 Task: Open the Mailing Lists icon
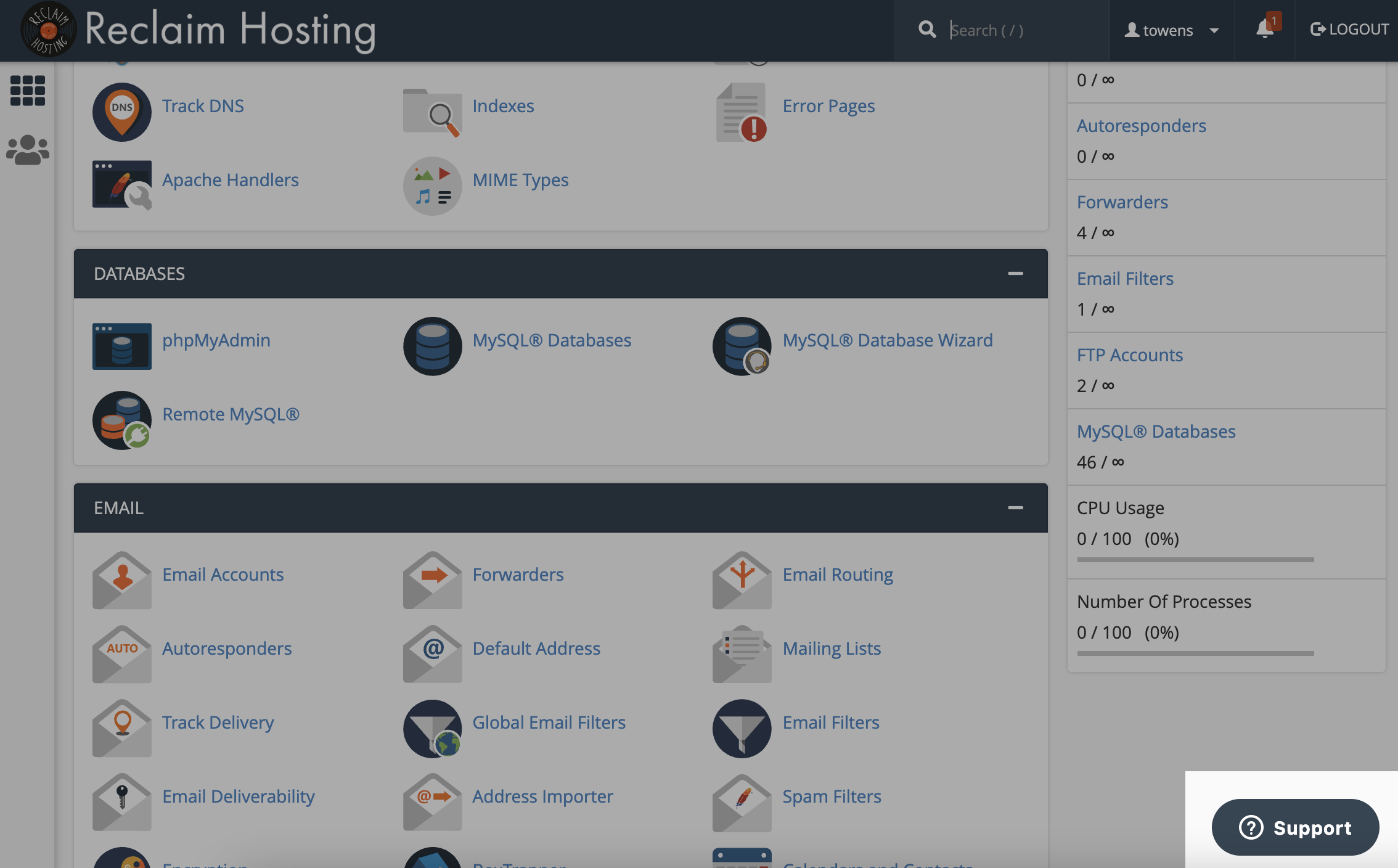742,654
